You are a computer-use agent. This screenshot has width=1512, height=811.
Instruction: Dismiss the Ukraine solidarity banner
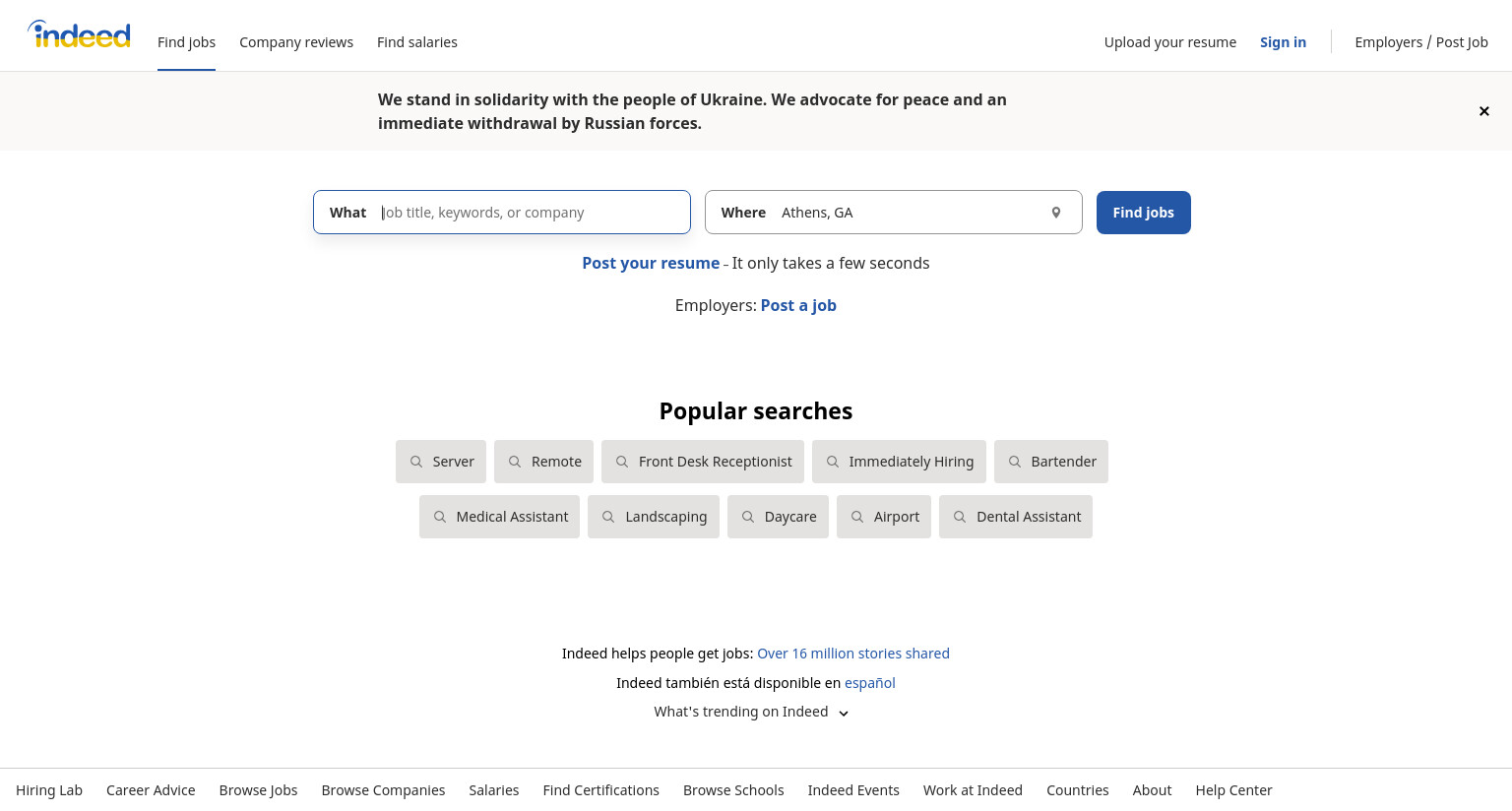pos(1484,111)
